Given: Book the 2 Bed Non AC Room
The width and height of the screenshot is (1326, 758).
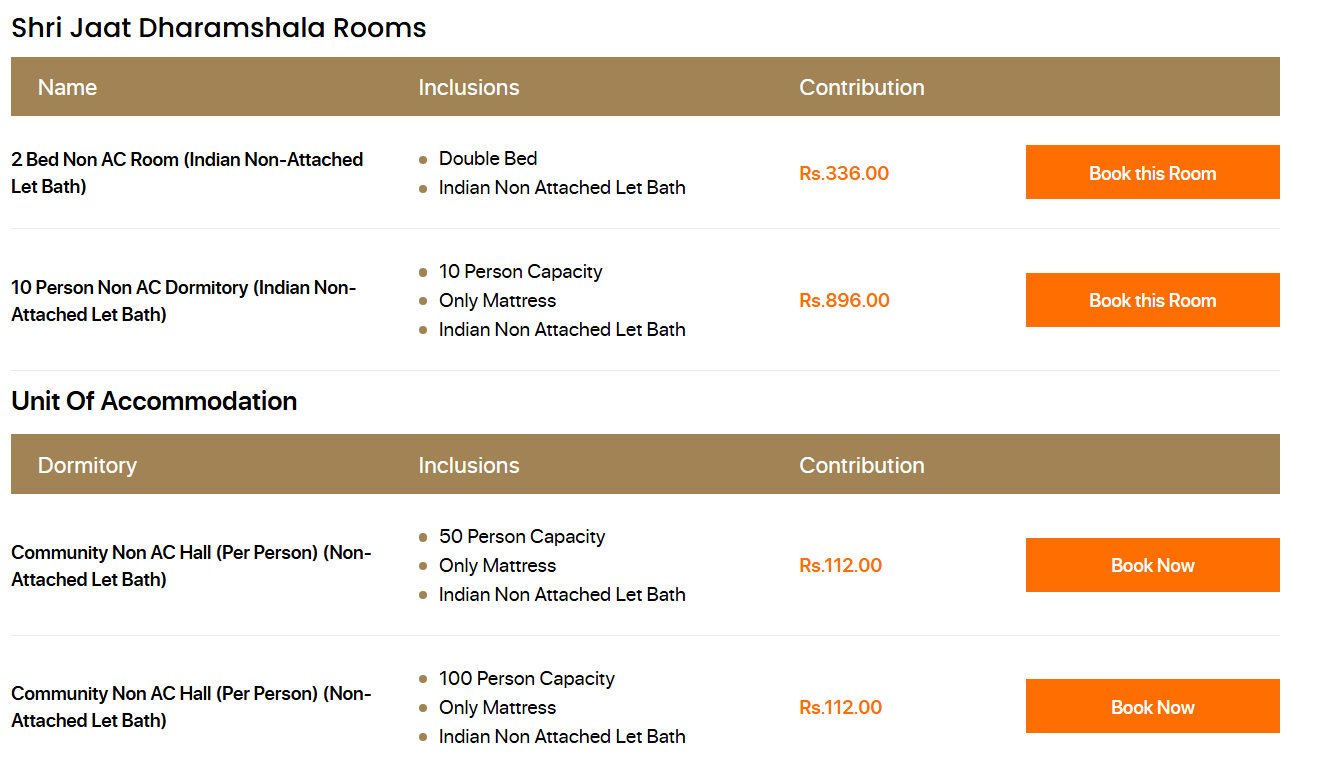Looking at the screenshot, I should [1152, 173].
